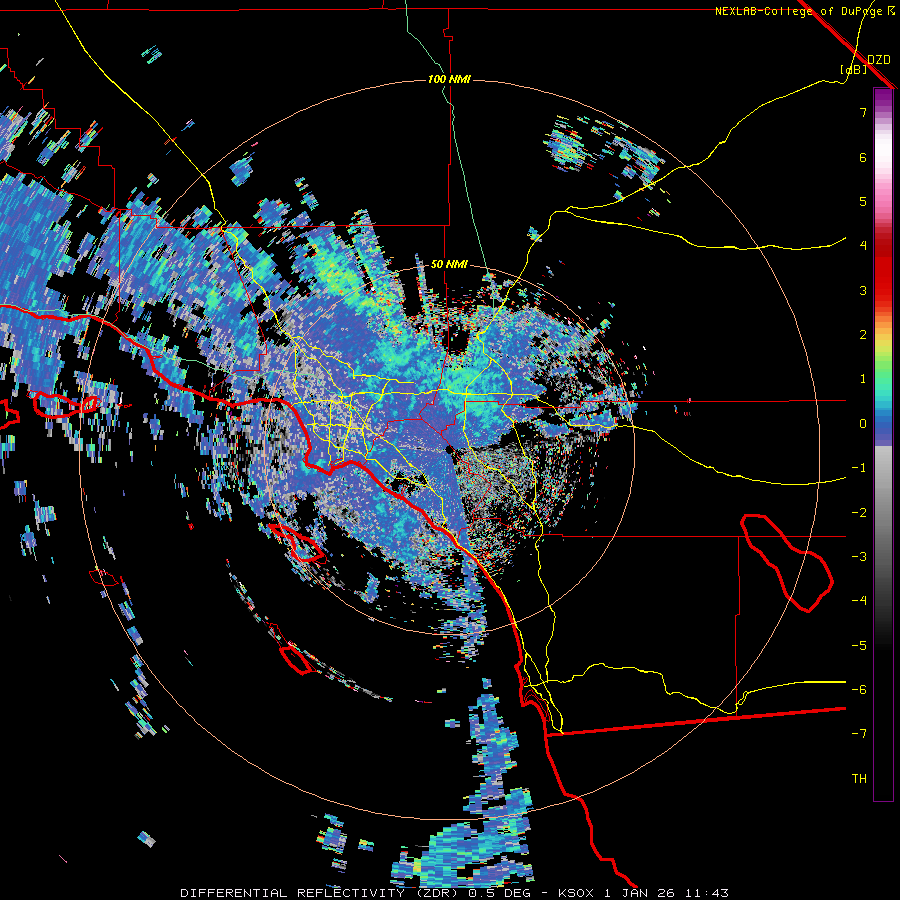Screen dimensions: 900x900
Task: Click the 4 value on color scale
Action: 863,246
